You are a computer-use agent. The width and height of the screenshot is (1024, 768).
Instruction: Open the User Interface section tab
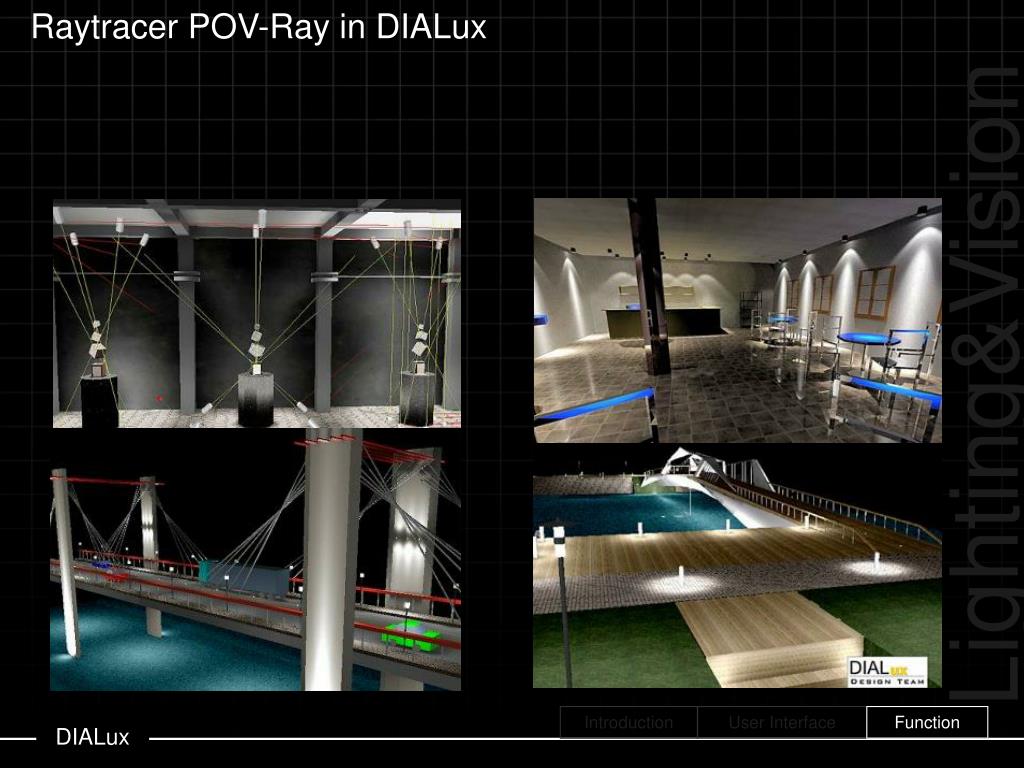coord(782,722)
